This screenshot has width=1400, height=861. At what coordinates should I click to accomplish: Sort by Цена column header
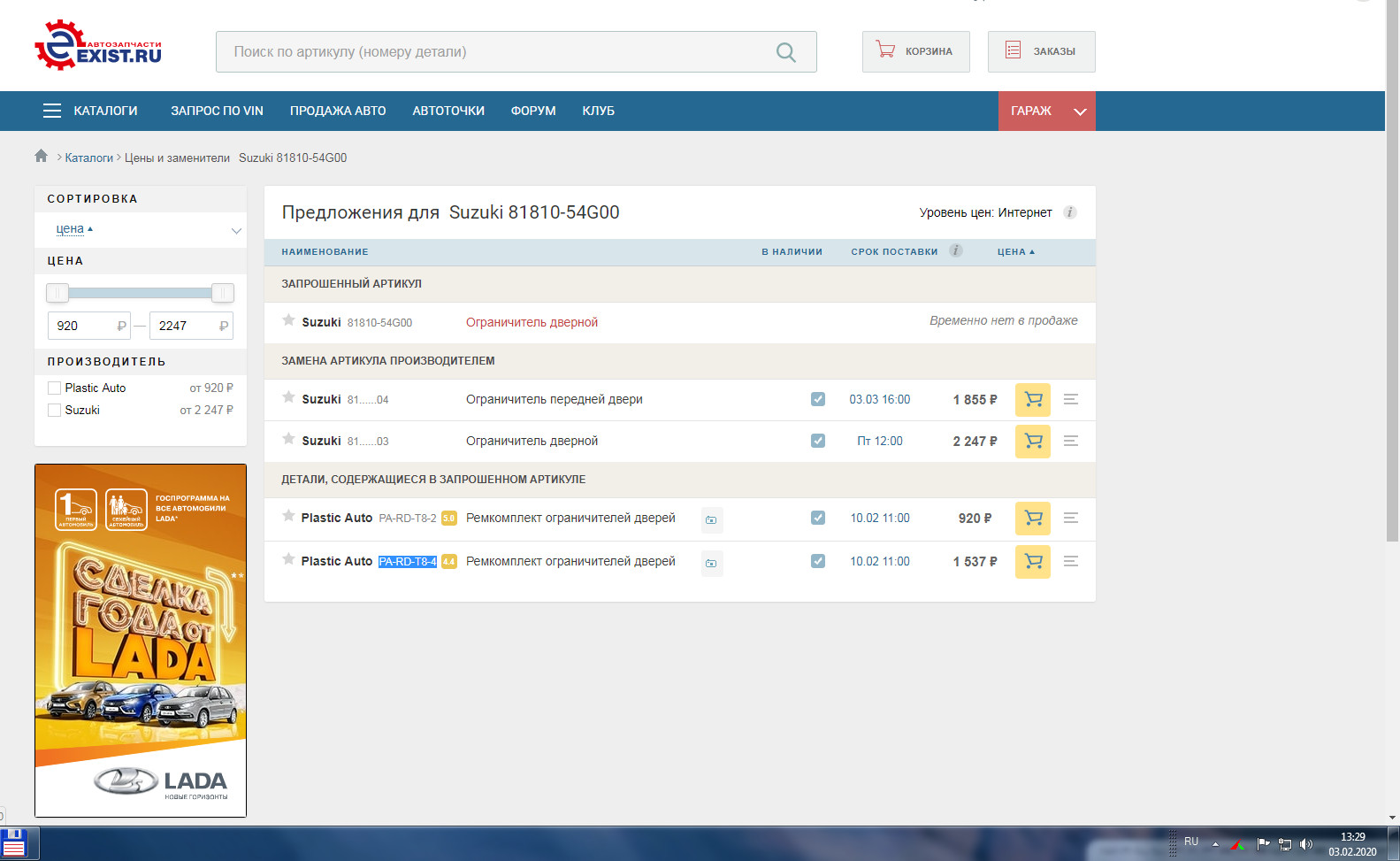point(1015,252)
